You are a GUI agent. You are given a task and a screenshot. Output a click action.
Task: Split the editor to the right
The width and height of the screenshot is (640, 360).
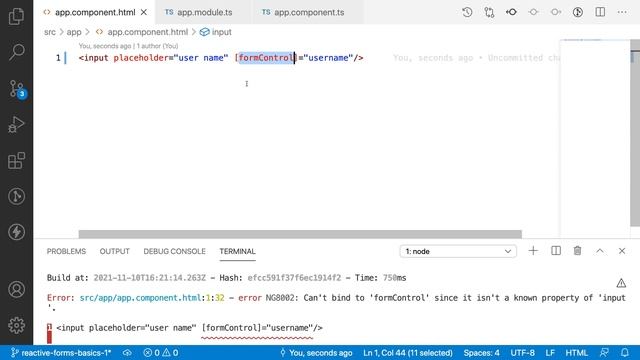[600, 12]
